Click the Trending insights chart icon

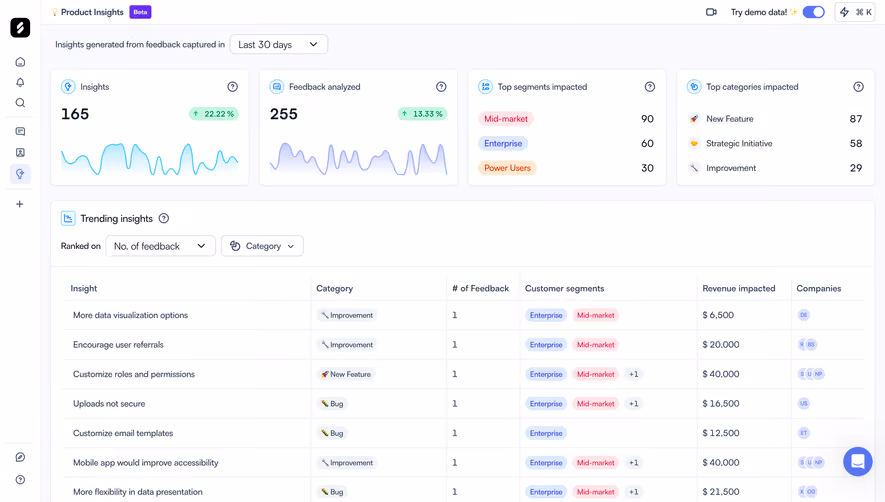point(68,219)
